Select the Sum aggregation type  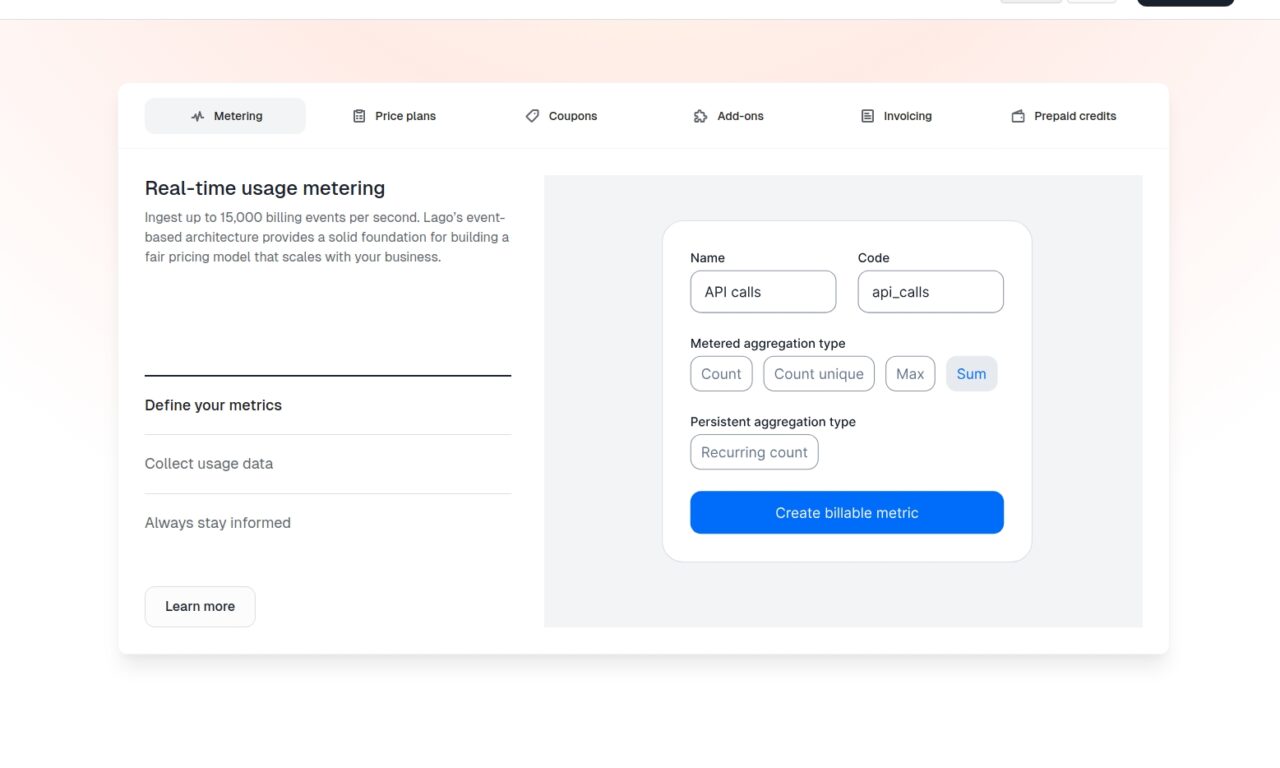coord(971,374)
